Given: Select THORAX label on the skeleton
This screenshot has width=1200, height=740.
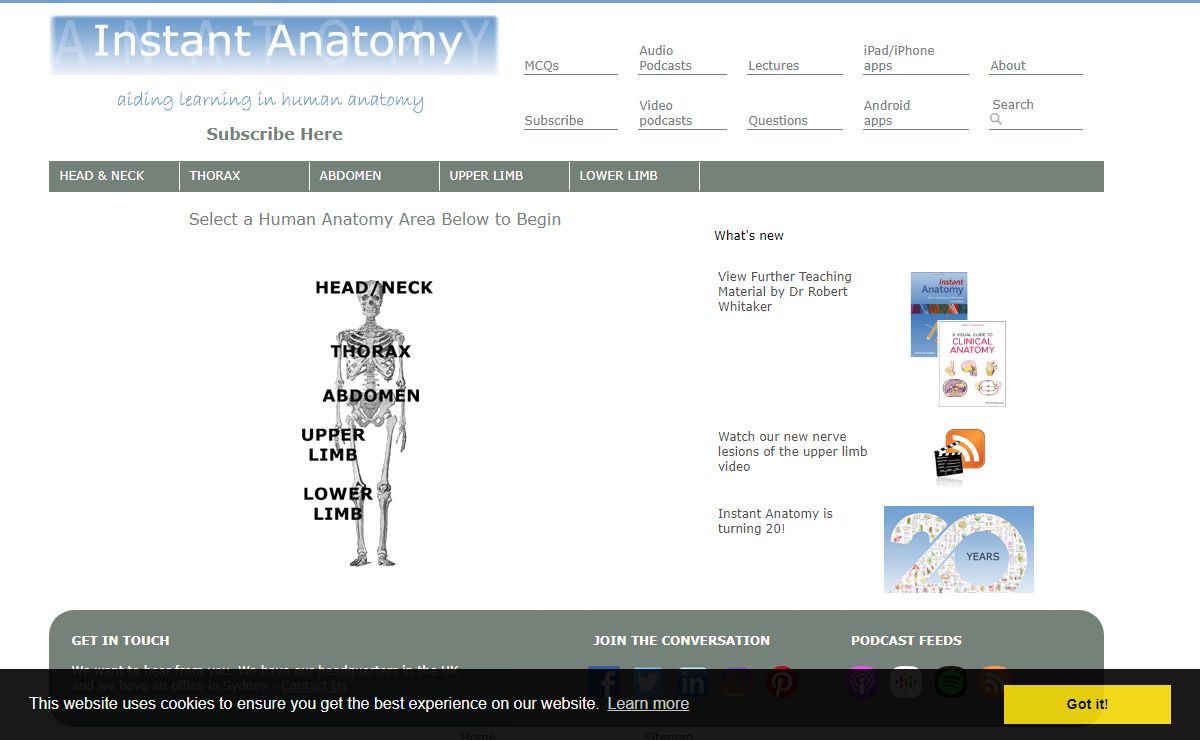Looking at the screenshot, I should 371,352.
